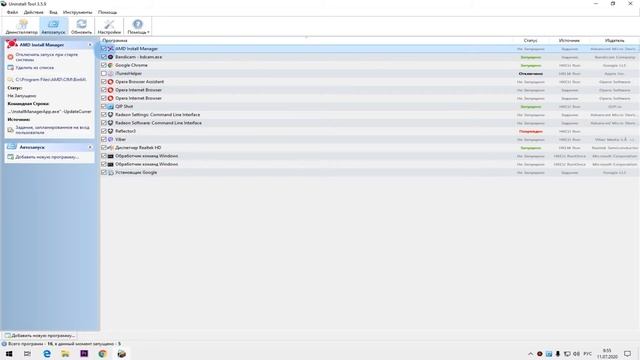Click the Установщик Google row icon

111,172
